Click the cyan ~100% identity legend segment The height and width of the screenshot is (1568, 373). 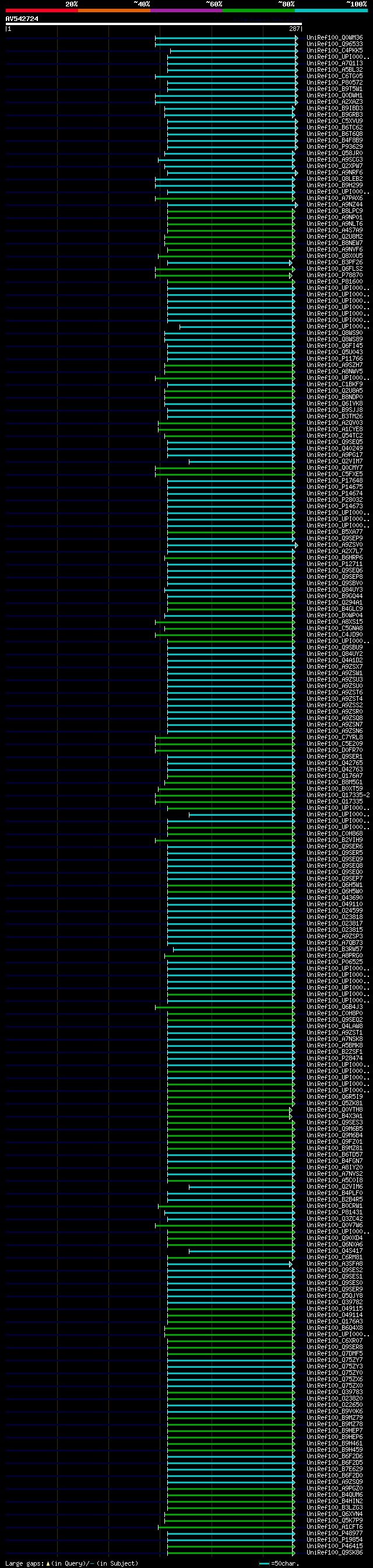point(331,11)
